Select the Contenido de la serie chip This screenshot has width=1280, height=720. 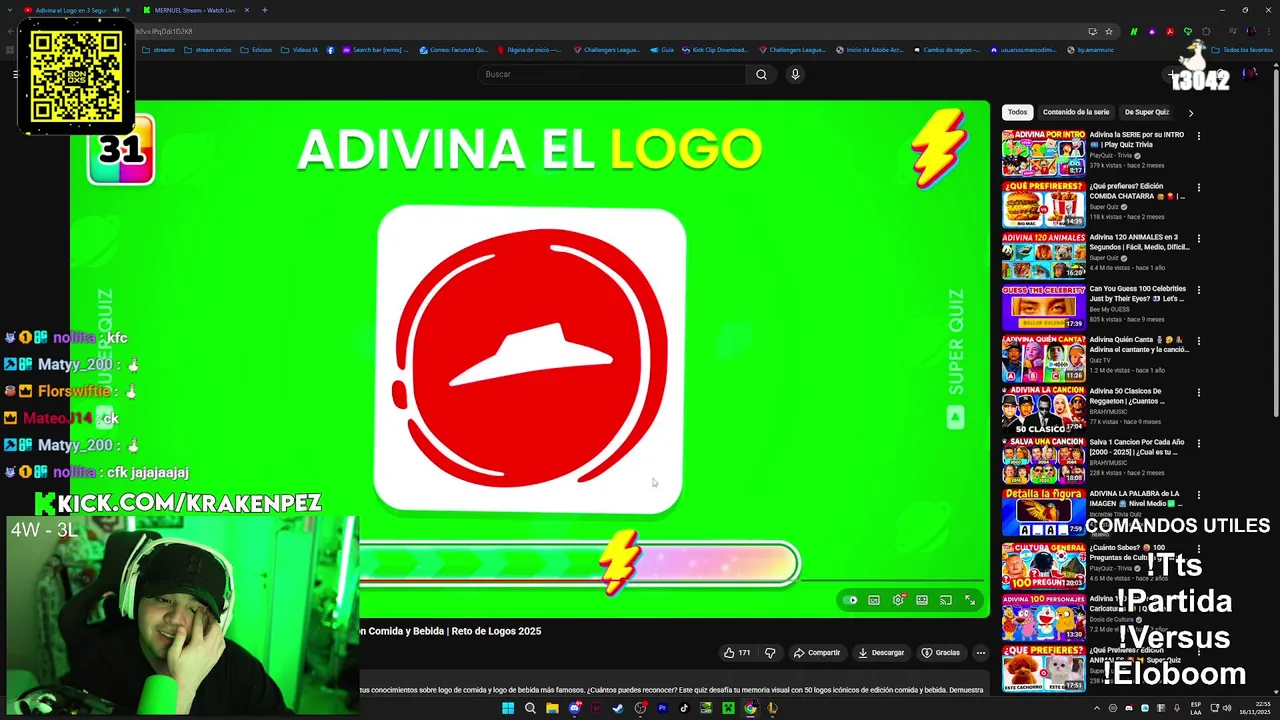tap(1076, 112)
